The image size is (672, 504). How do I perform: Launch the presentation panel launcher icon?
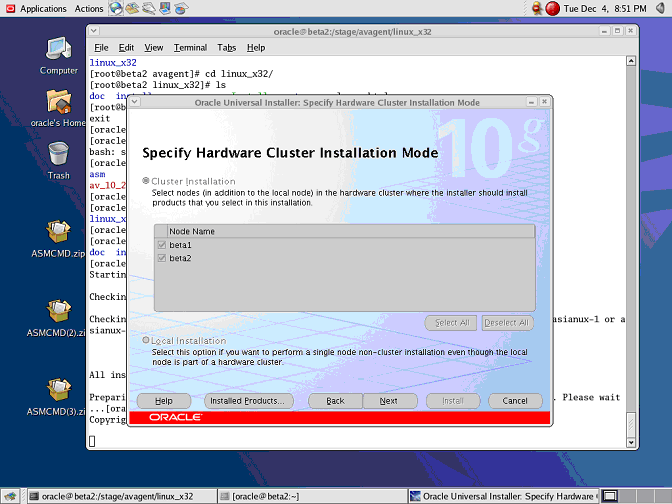coord(165,8)
